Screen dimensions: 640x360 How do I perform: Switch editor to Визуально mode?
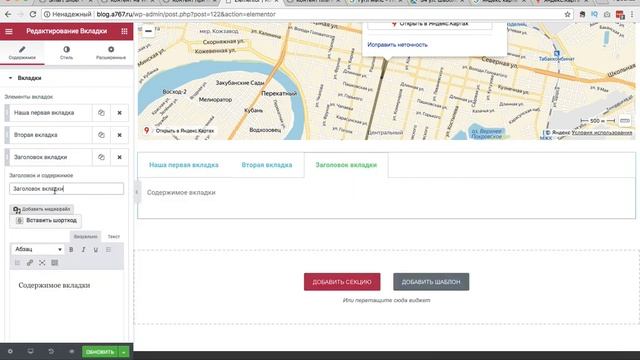click(x=85, y=236)
